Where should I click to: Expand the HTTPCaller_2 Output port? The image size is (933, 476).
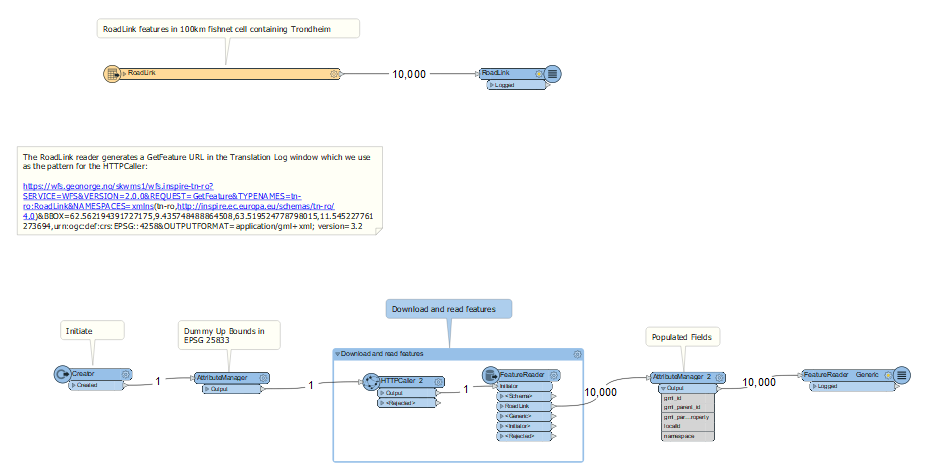point(383,393)
